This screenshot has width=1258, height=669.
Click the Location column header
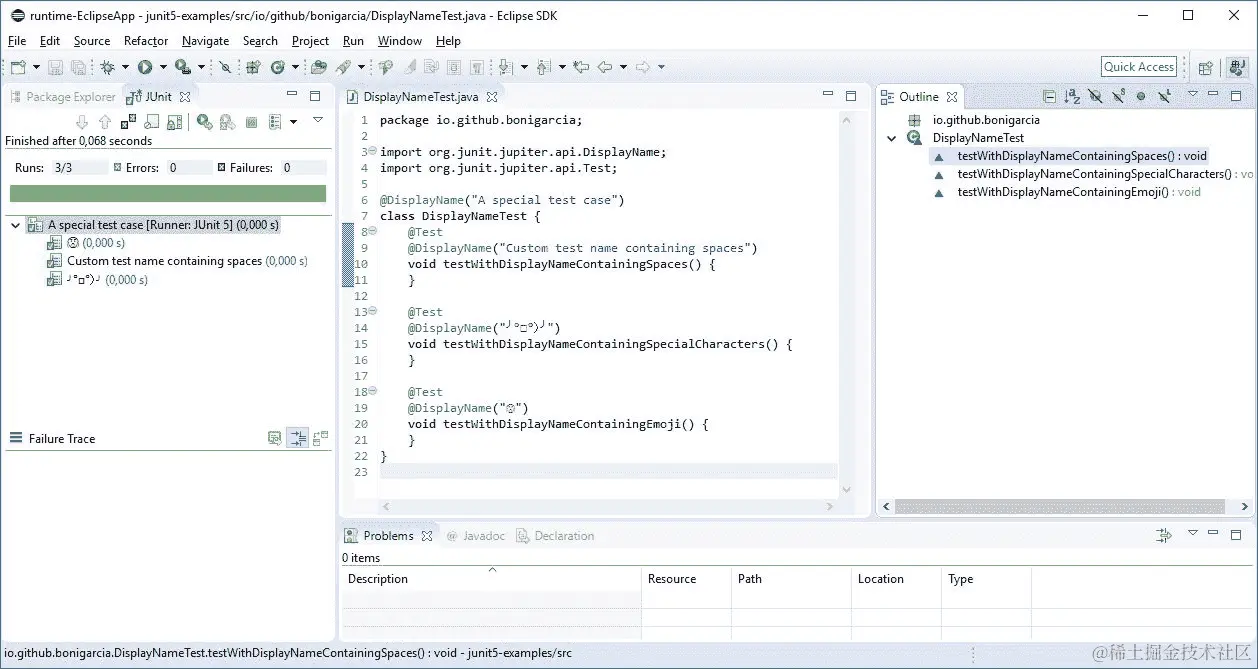tap(896, 579)
